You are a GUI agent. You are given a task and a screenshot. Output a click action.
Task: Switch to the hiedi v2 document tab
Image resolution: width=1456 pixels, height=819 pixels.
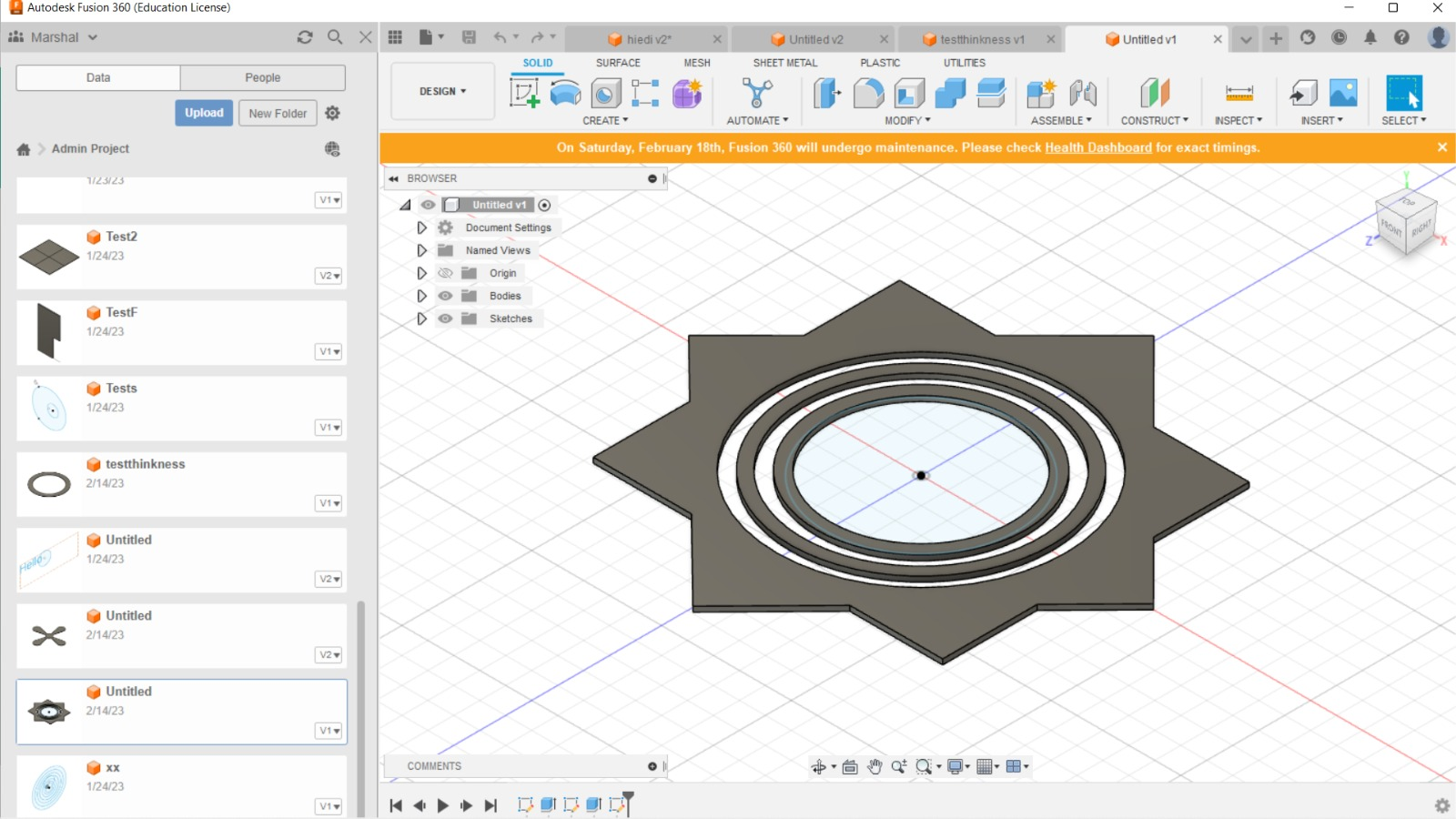tap(649, 39)
